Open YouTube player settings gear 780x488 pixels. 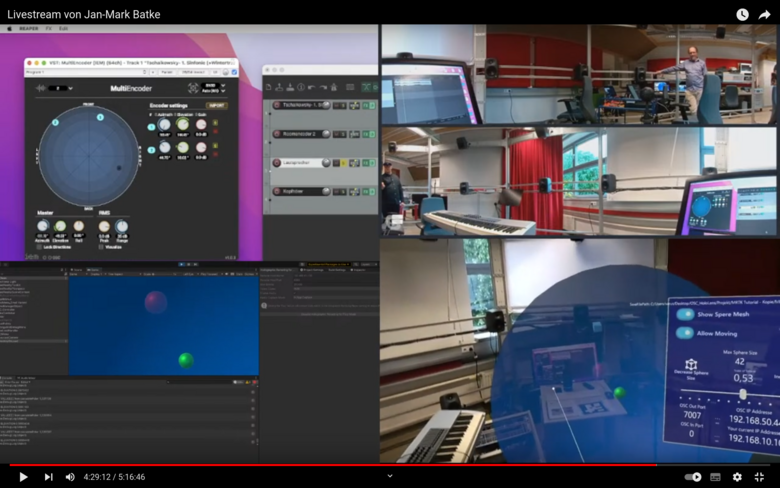click(x=737, y=477)
